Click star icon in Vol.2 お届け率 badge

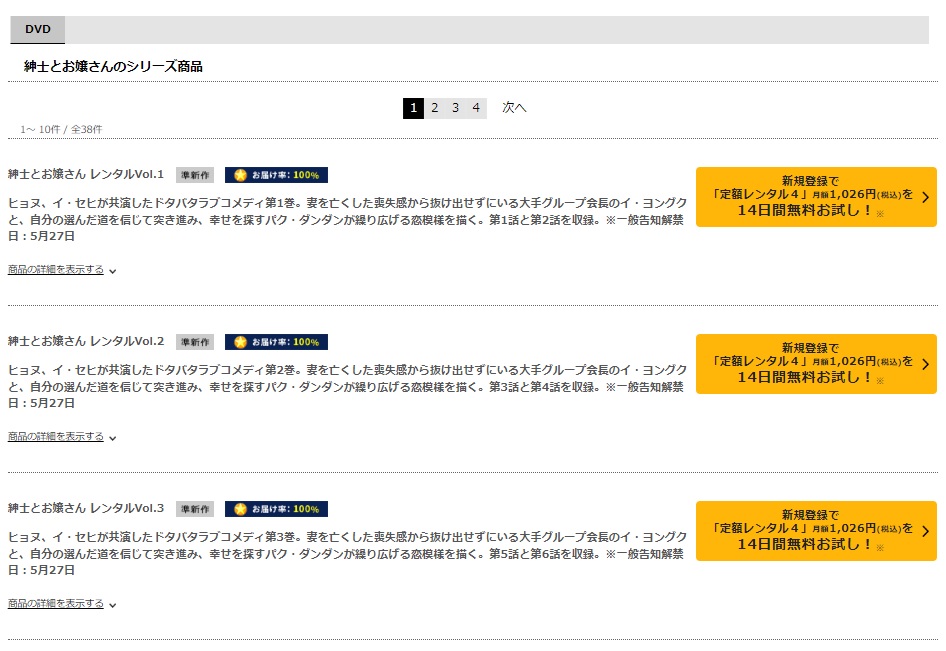(x=240, y=342)
